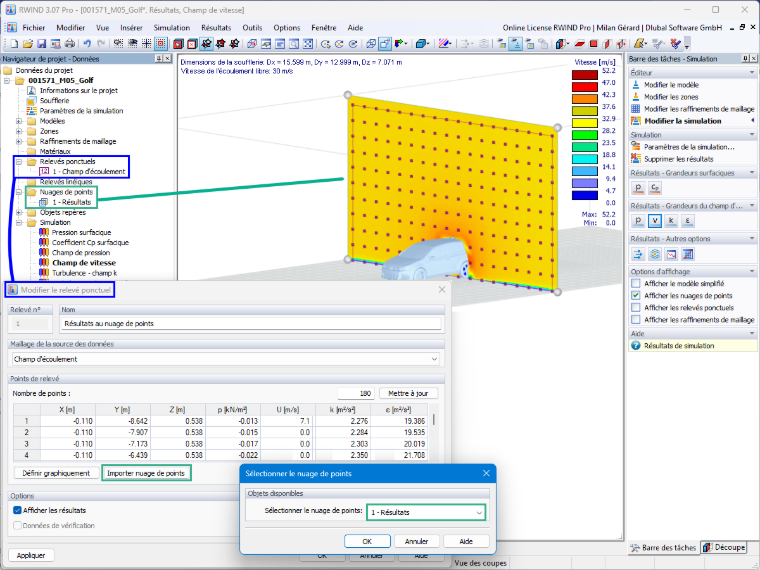The image size is (760, 570).
Task: Click the streamlines arrows icon in Autres options
Action: (x=638, y=253)
